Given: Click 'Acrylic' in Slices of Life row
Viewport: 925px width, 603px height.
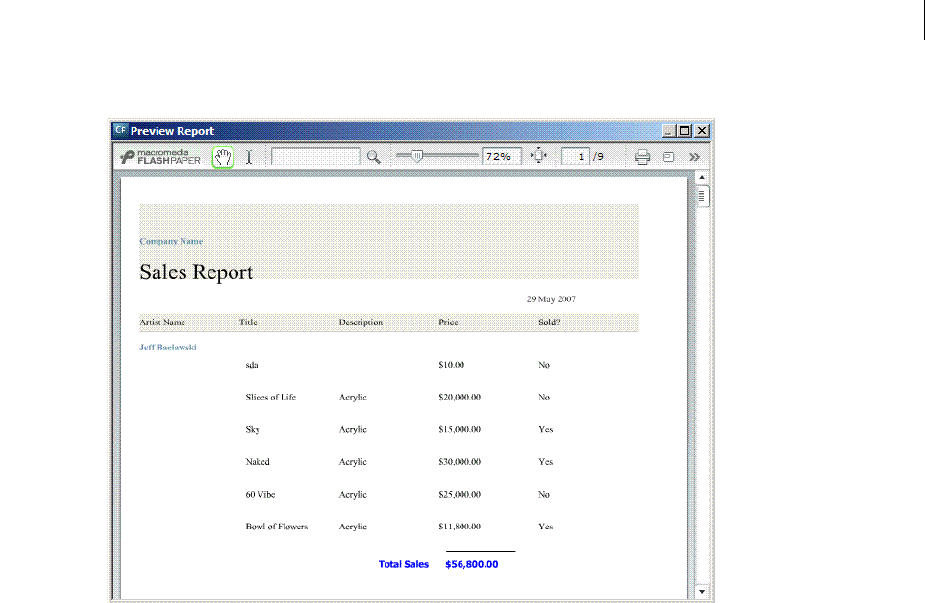Looking at the screenshot, I should pos(353,398).
